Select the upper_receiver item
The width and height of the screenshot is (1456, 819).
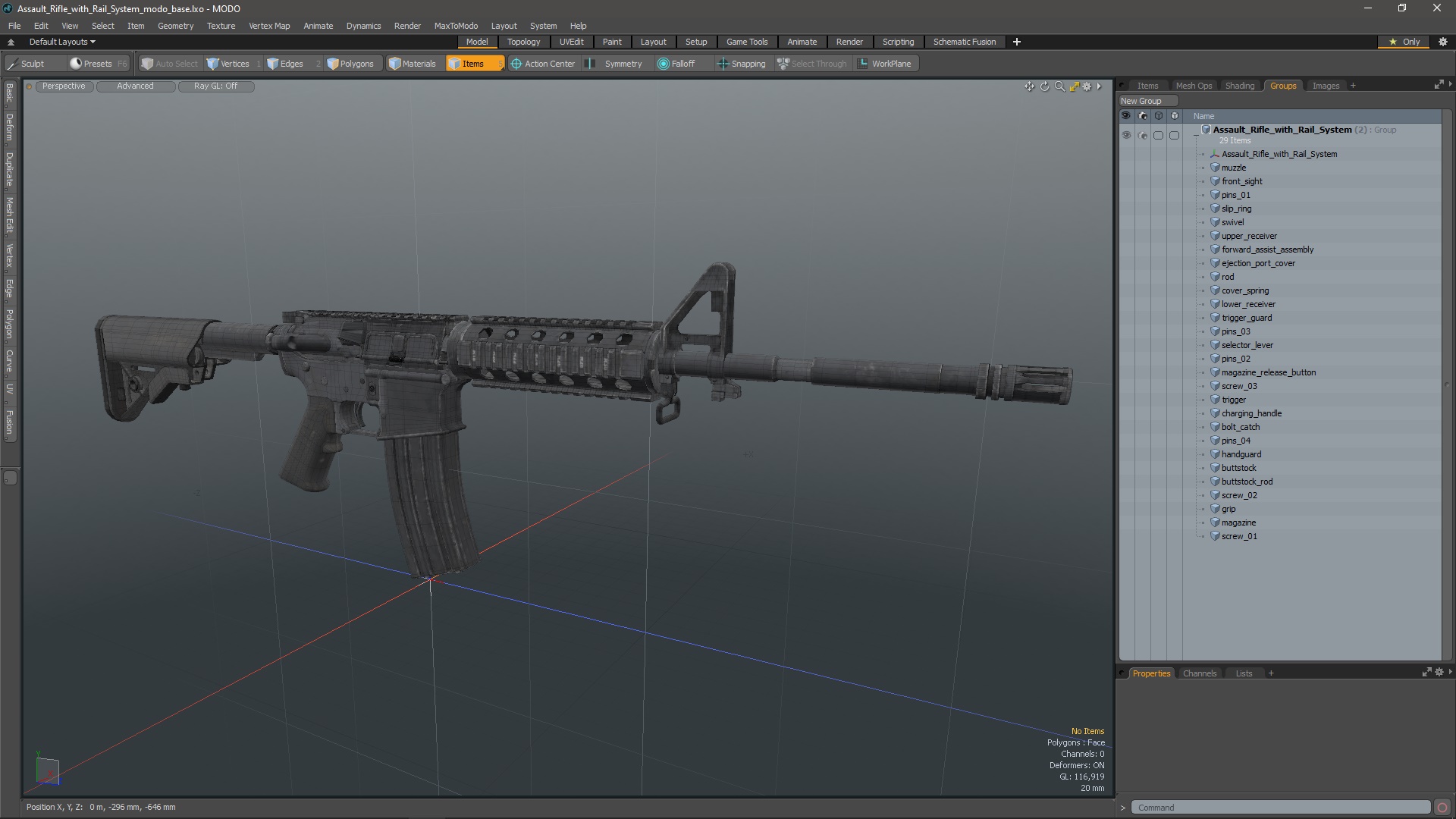1249,236
